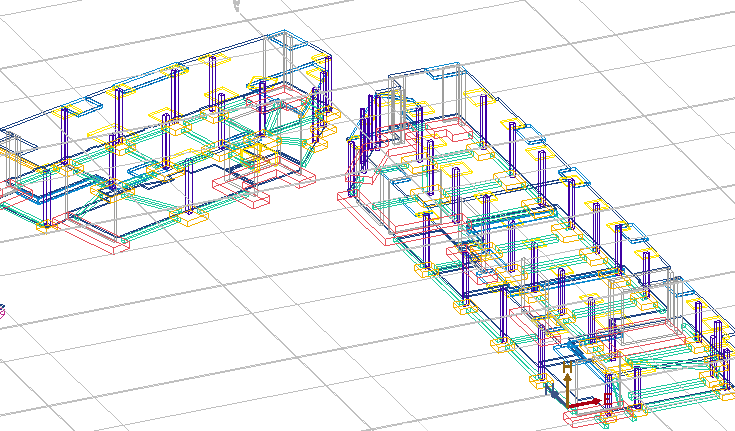Click the small gray marker at top edge
735x431 pixels.
[x=237, y=4]
